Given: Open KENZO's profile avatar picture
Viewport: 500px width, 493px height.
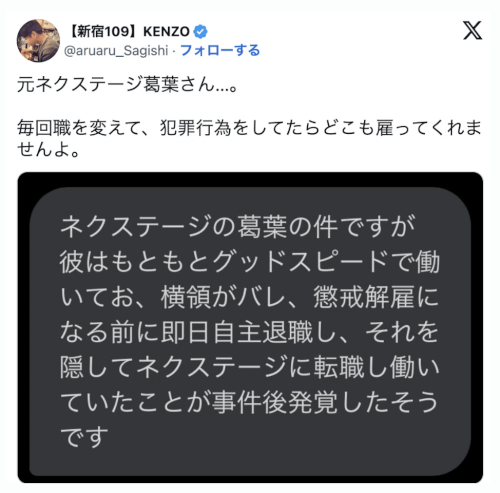Looking at the screenshot, I should pyautogui.click(x=38, y=41).
